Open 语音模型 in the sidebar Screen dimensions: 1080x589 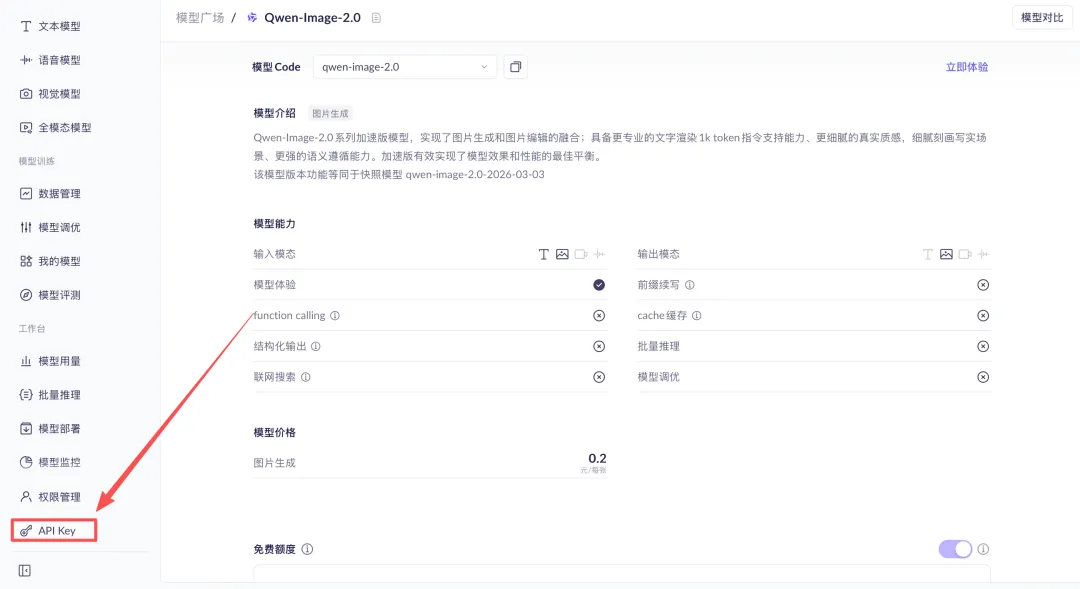pos(59,60)
